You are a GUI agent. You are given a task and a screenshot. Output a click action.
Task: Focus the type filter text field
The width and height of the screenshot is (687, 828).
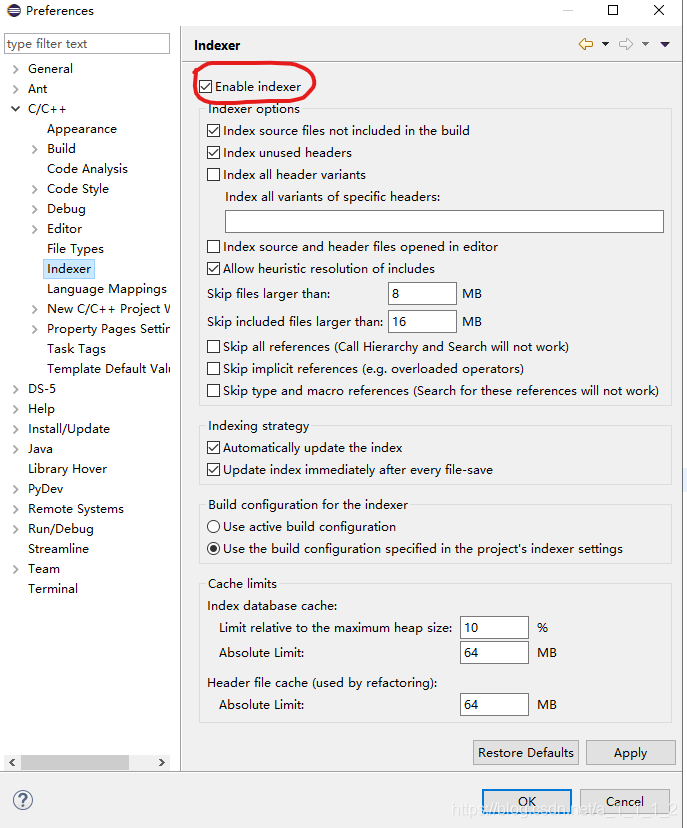pos(87,44)
